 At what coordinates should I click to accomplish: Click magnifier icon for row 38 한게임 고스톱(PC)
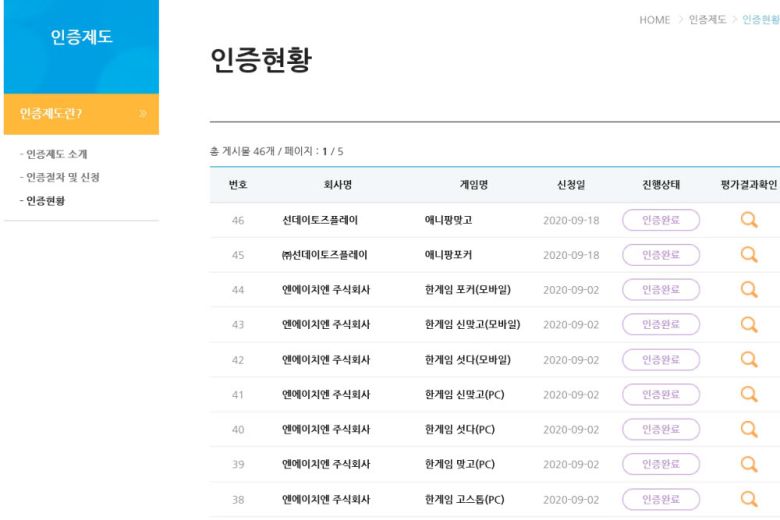pos(749,499)
